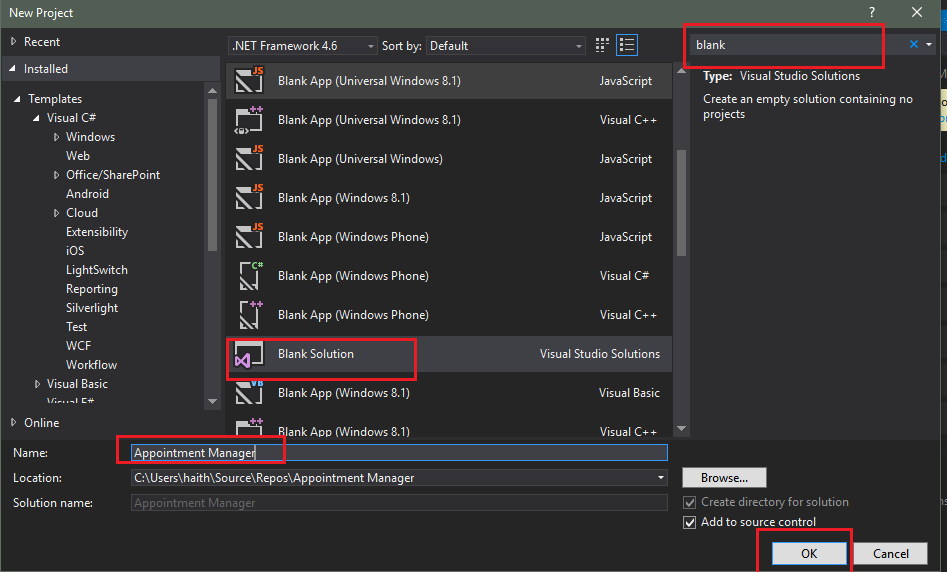Select the Extensibility template category
The height and width of the screenshot is (572, 947).
tap(97, 232)
